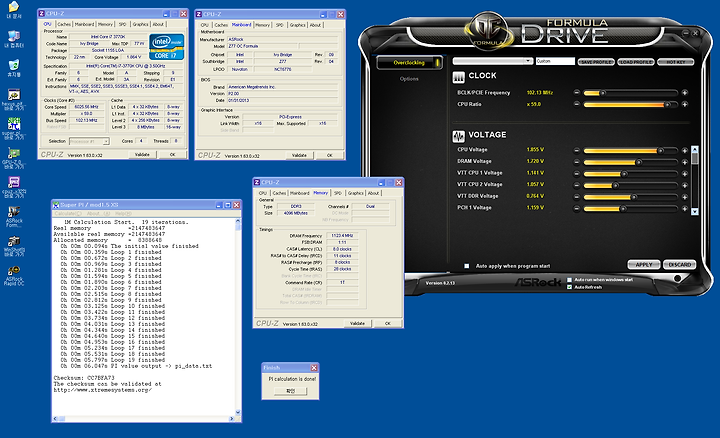Open the Recycle Bin desktop icon
This screenshot has height=438, width=720.
(x=14, y=68)
